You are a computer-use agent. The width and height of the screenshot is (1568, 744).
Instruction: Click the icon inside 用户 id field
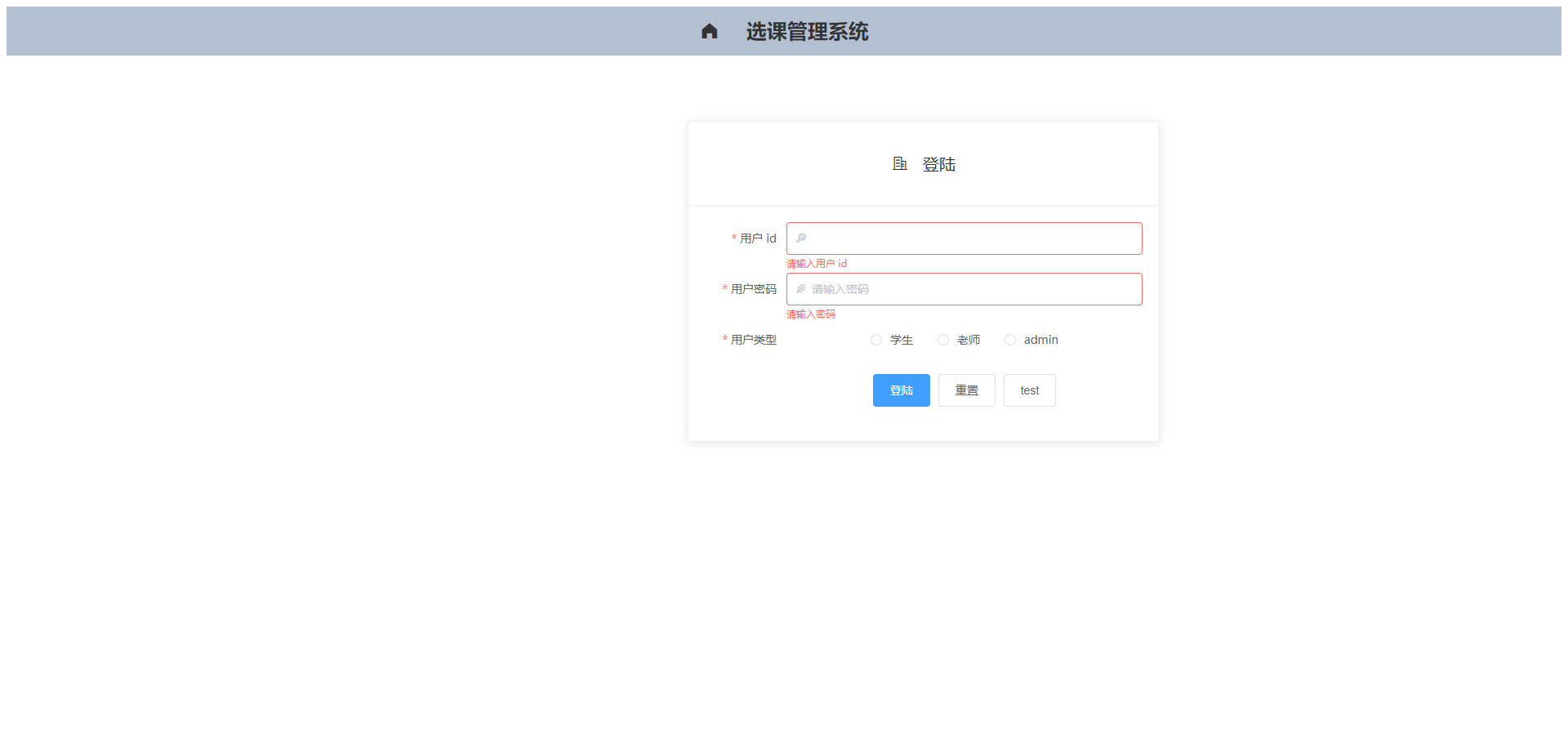801,238
